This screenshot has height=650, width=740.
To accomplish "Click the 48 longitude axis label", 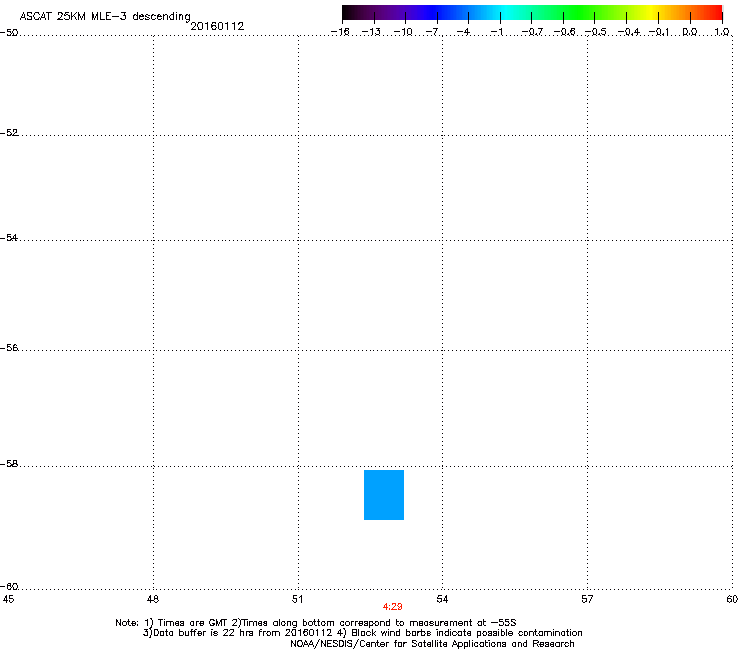I will pyautogui.click(x=152, y=599).
